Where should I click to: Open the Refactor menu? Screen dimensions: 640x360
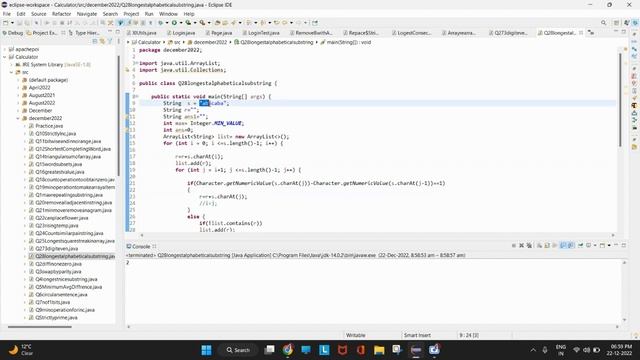pyautogui.click(x=62, y=14)
